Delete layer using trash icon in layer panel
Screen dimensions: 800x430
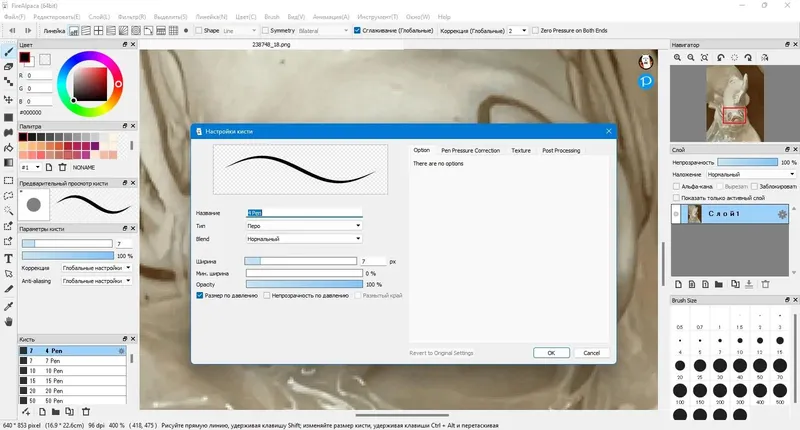765,284
